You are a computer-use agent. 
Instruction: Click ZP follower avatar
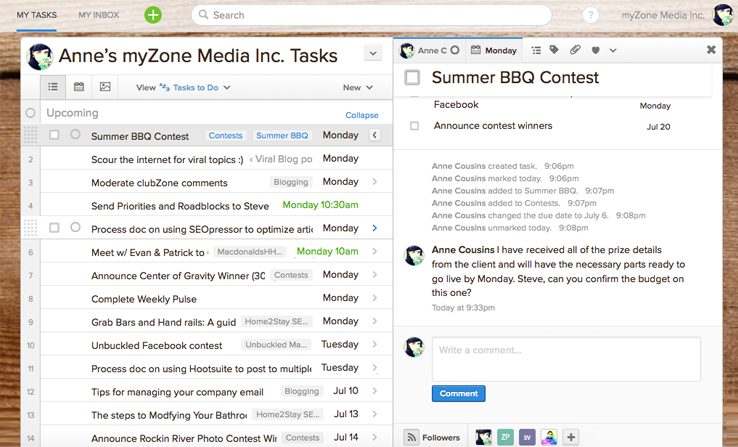[x=505, y=437]
